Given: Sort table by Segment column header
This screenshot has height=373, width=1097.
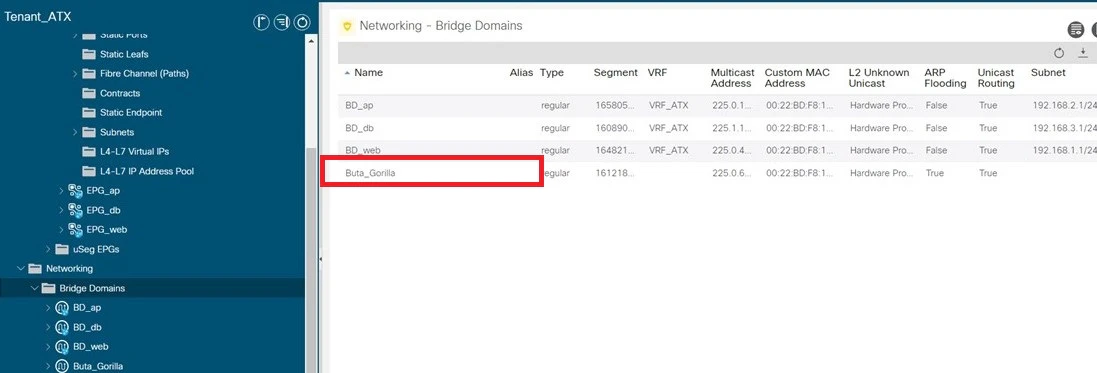Looking at the screenshot, I should [616, 73].
